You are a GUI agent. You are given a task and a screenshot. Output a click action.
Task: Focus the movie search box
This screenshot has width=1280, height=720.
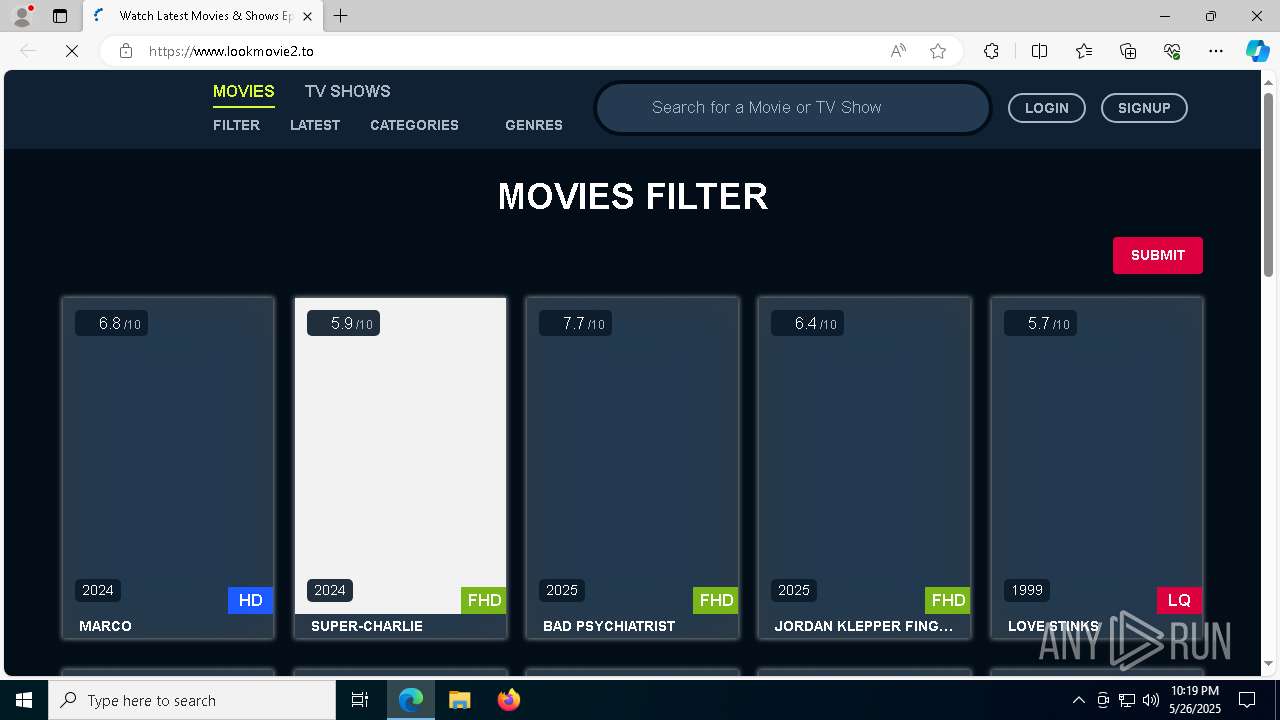[x=792, y=107]
